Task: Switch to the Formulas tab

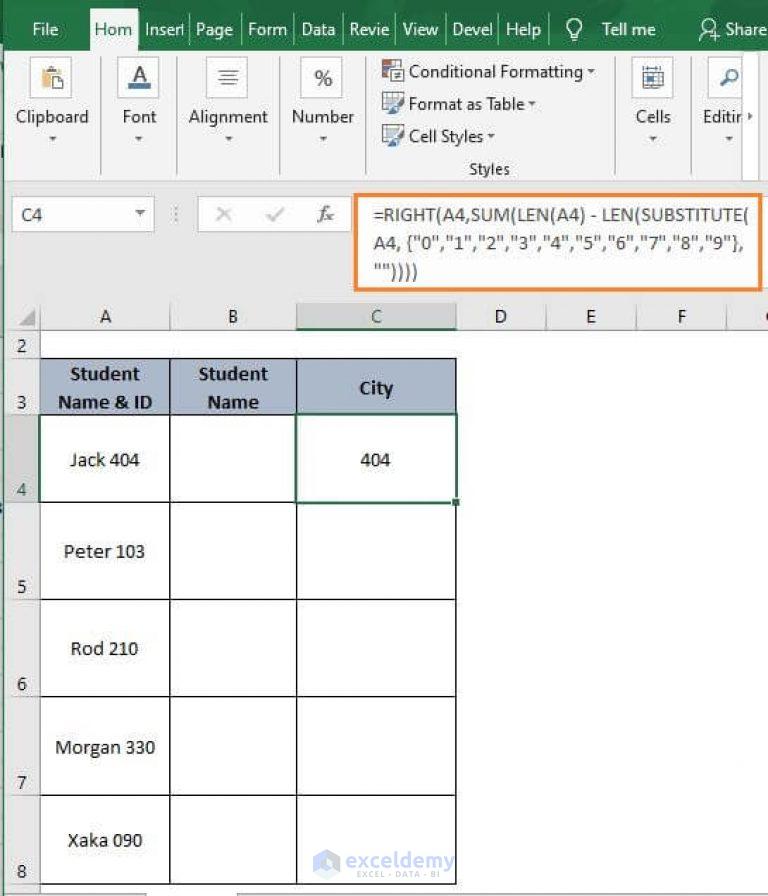Action: (x=267, y=29)
